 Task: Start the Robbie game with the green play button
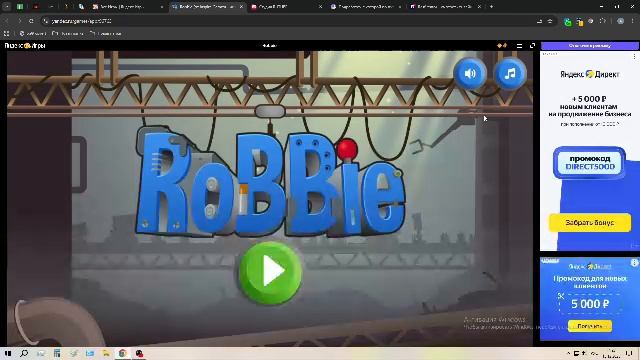click(x=270, y=273)
